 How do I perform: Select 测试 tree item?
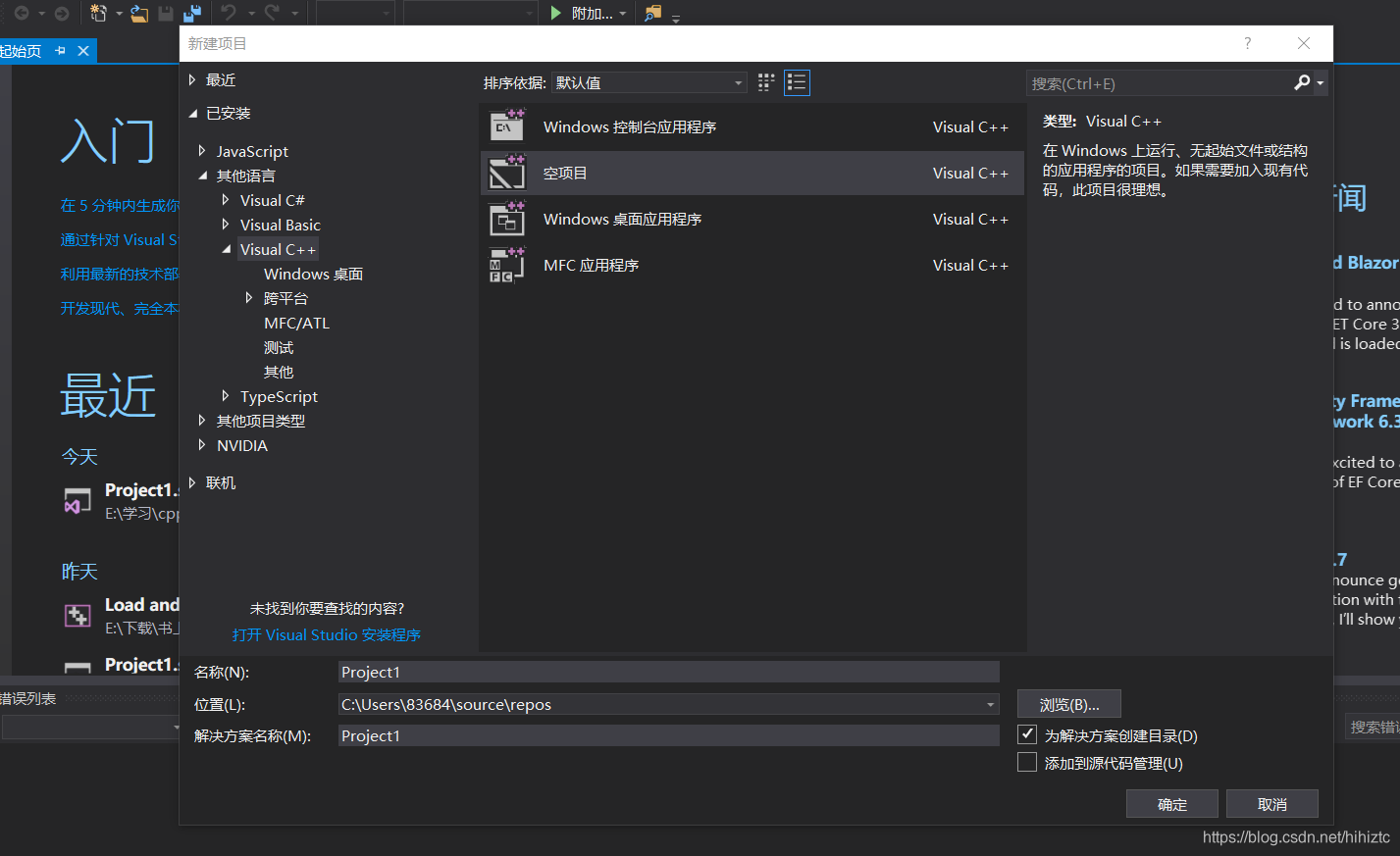[x=279, y=347]
